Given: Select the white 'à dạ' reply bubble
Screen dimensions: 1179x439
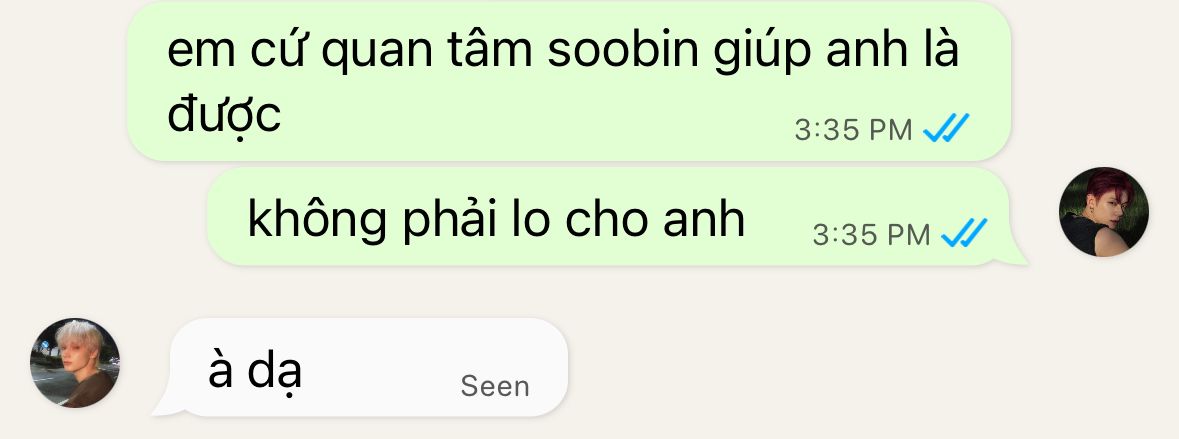Looking at the screenshot, I should pos(368,367).
